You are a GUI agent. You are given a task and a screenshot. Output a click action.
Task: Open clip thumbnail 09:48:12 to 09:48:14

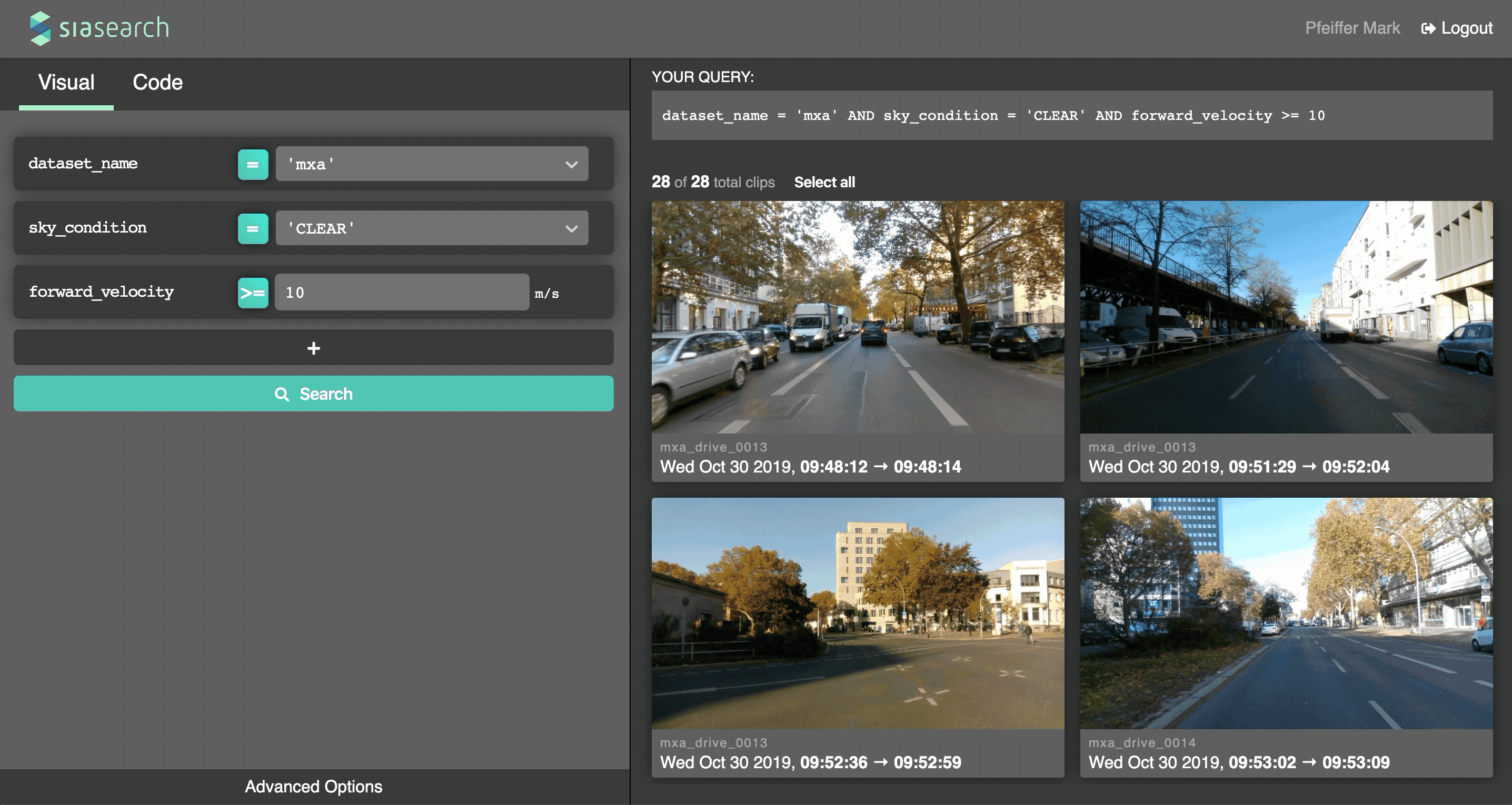point(858,317)
